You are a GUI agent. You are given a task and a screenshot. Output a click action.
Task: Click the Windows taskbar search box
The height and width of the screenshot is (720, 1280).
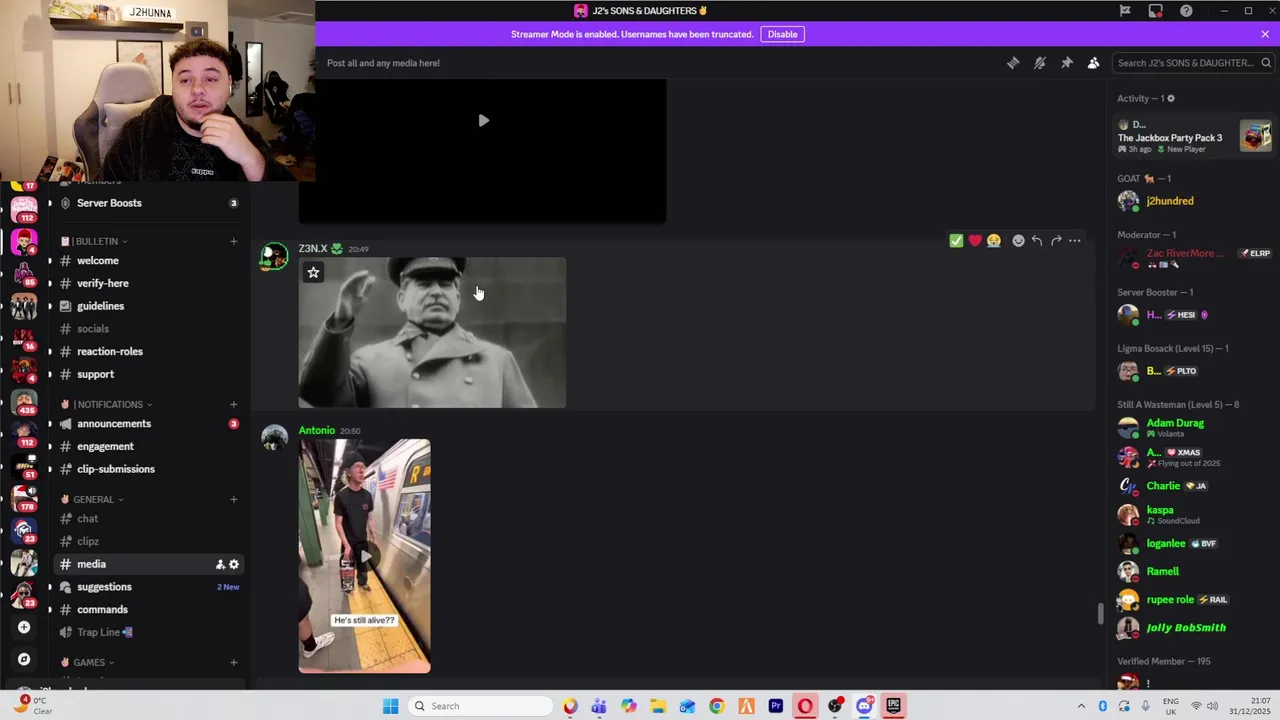(x=481, y=706)
